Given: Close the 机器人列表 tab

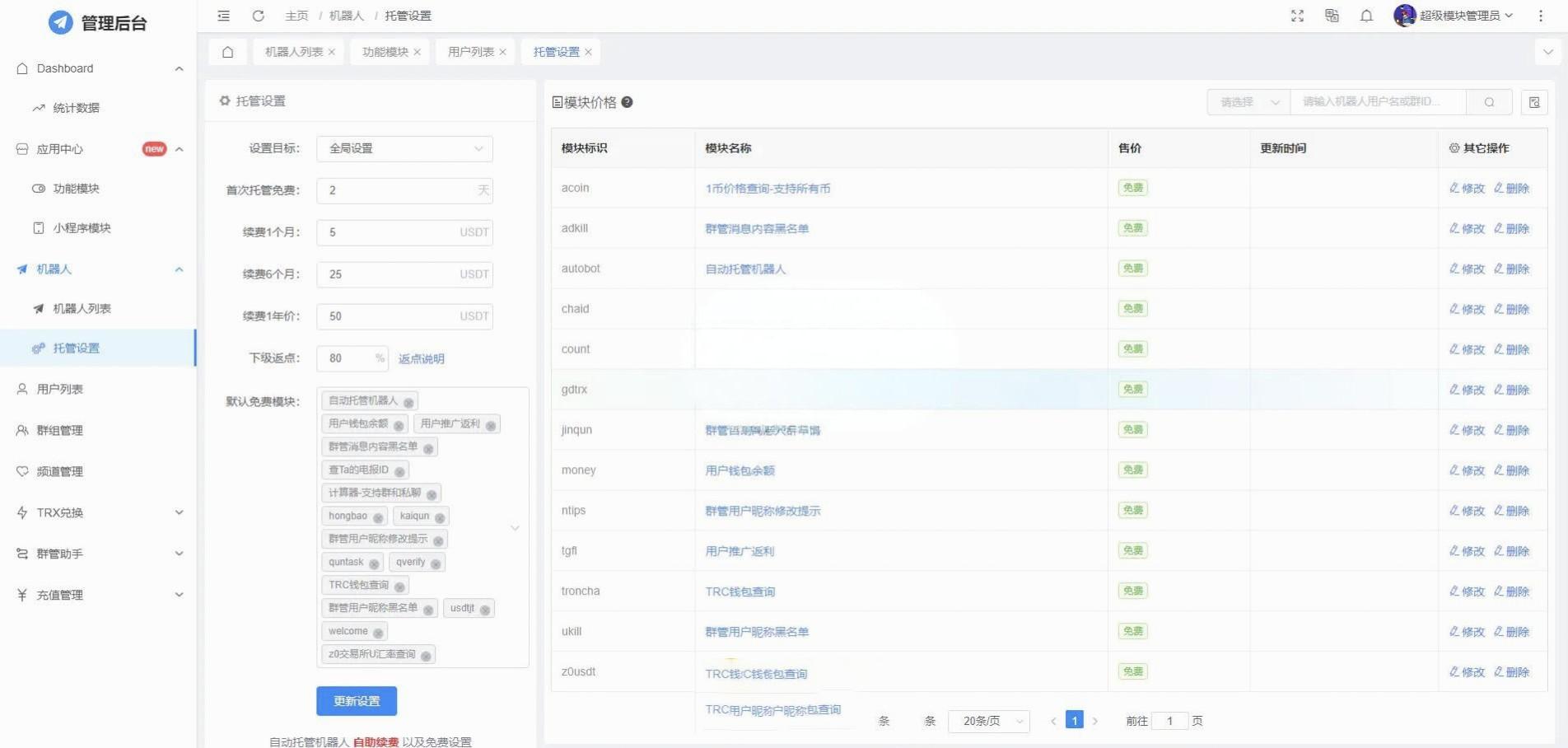Looking at the screenshot, I should tap(332, 52).
